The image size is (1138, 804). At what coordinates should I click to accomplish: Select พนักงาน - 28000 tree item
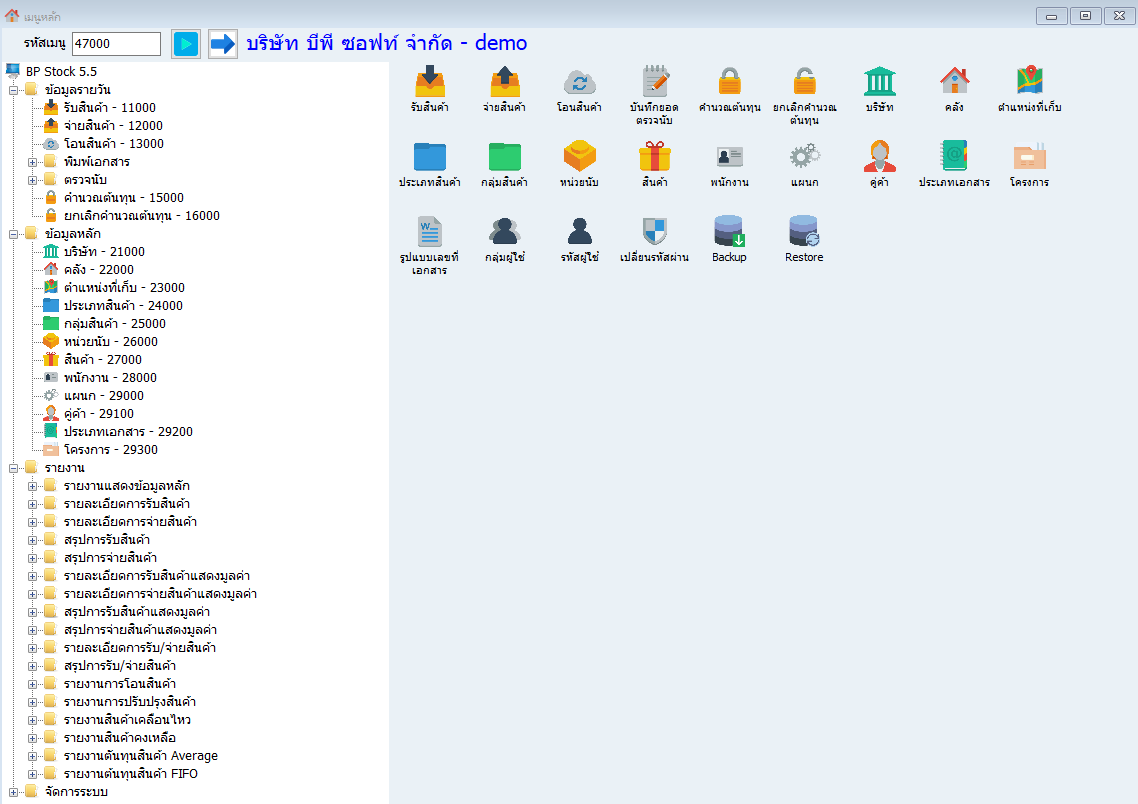[110, 377]
